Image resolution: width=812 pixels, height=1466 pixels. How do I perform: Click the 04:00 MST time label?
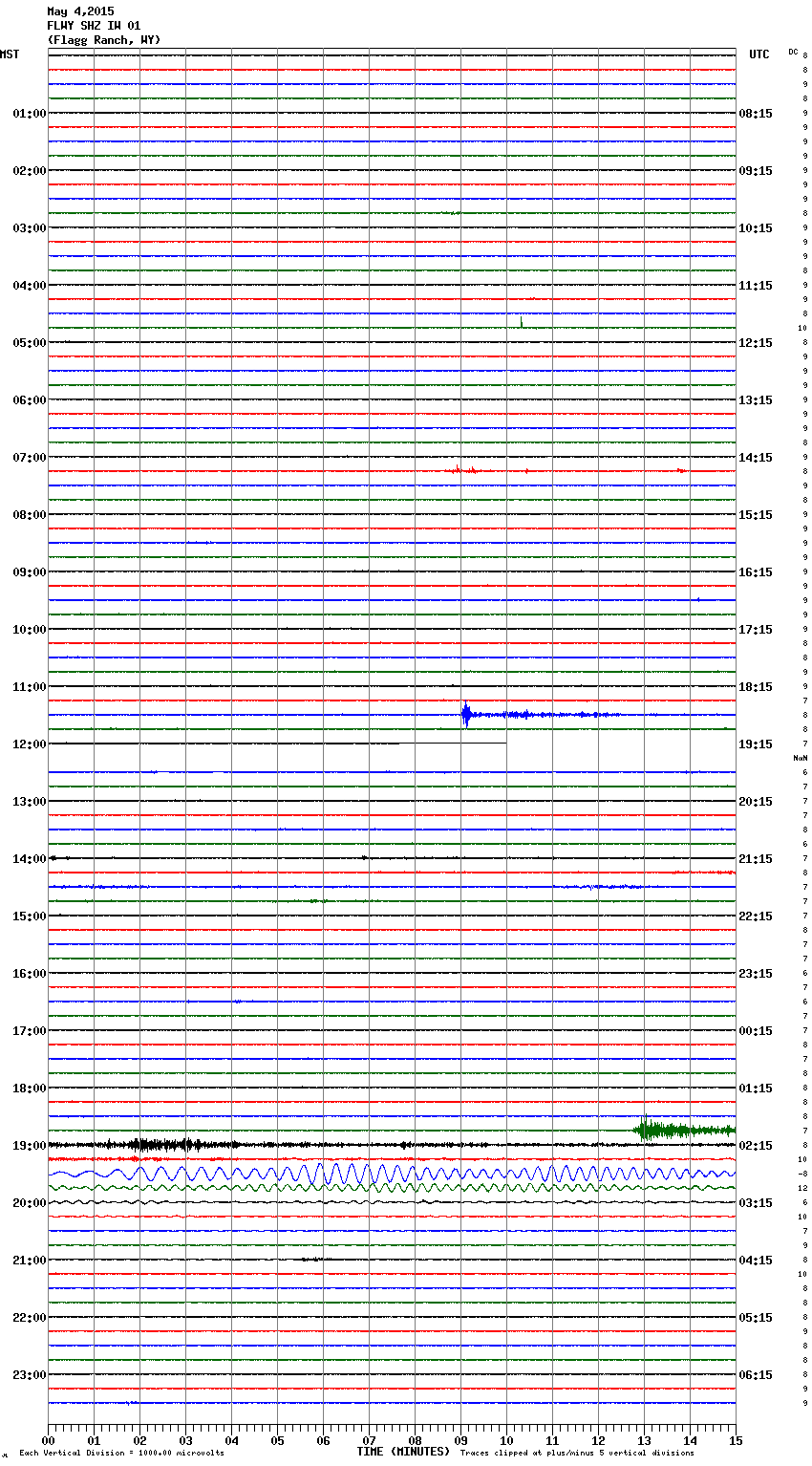click(x=29, y=286)
